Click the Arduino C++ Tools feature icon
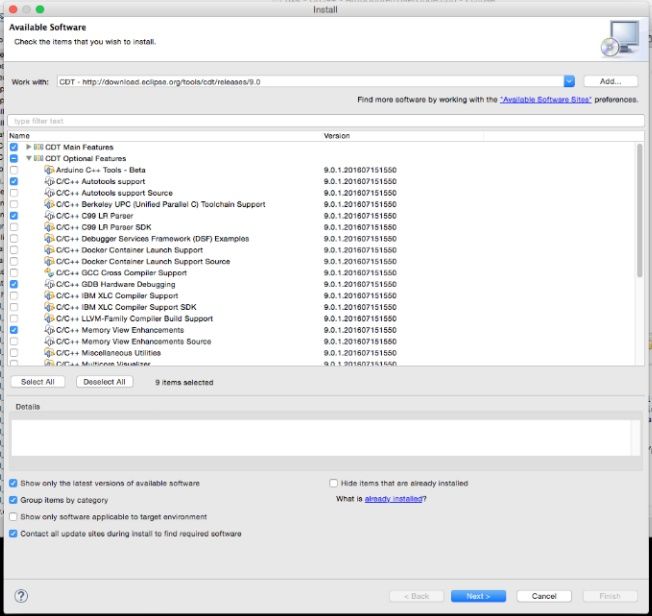Image resolution: width=652 pixels, height=616 pixels. point(49,170)
